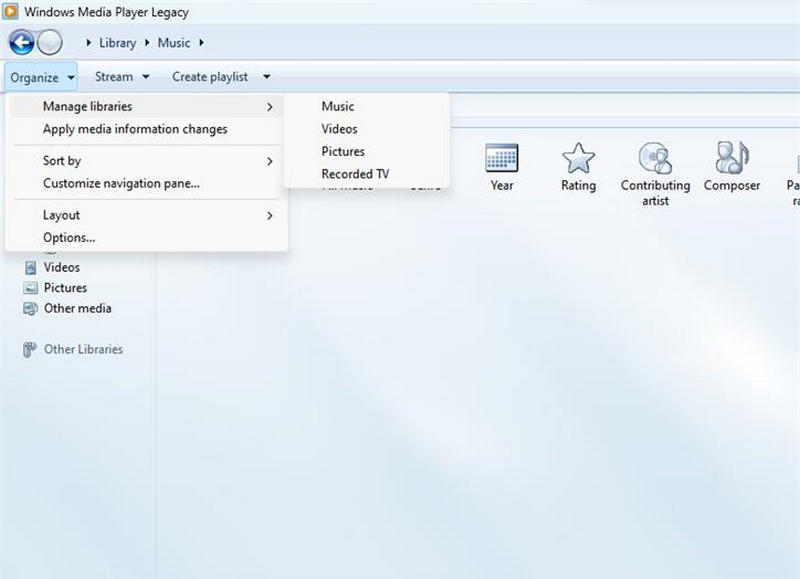Select Layout menu entry
This screenshot has height=579, width=800.
pyautogui.click(x=146, y=215)
